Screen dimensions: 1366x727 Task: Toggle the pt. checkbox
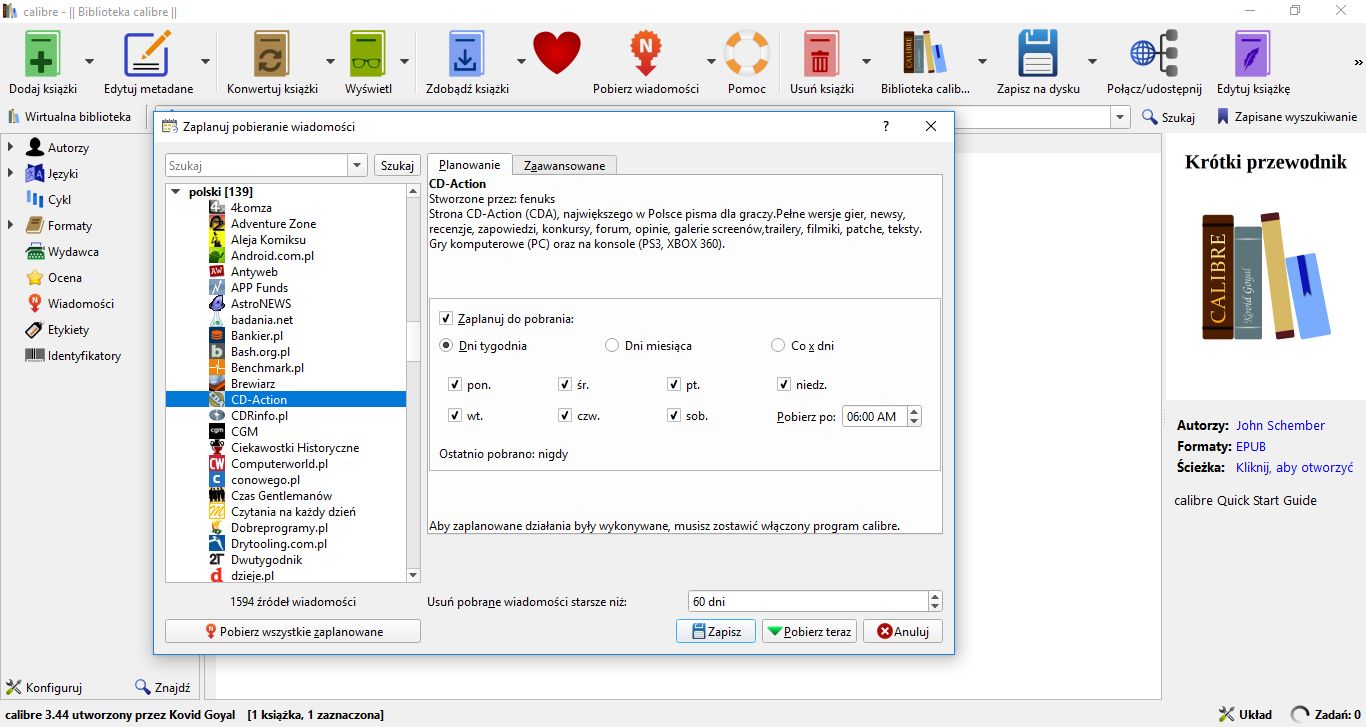point(675,384)
